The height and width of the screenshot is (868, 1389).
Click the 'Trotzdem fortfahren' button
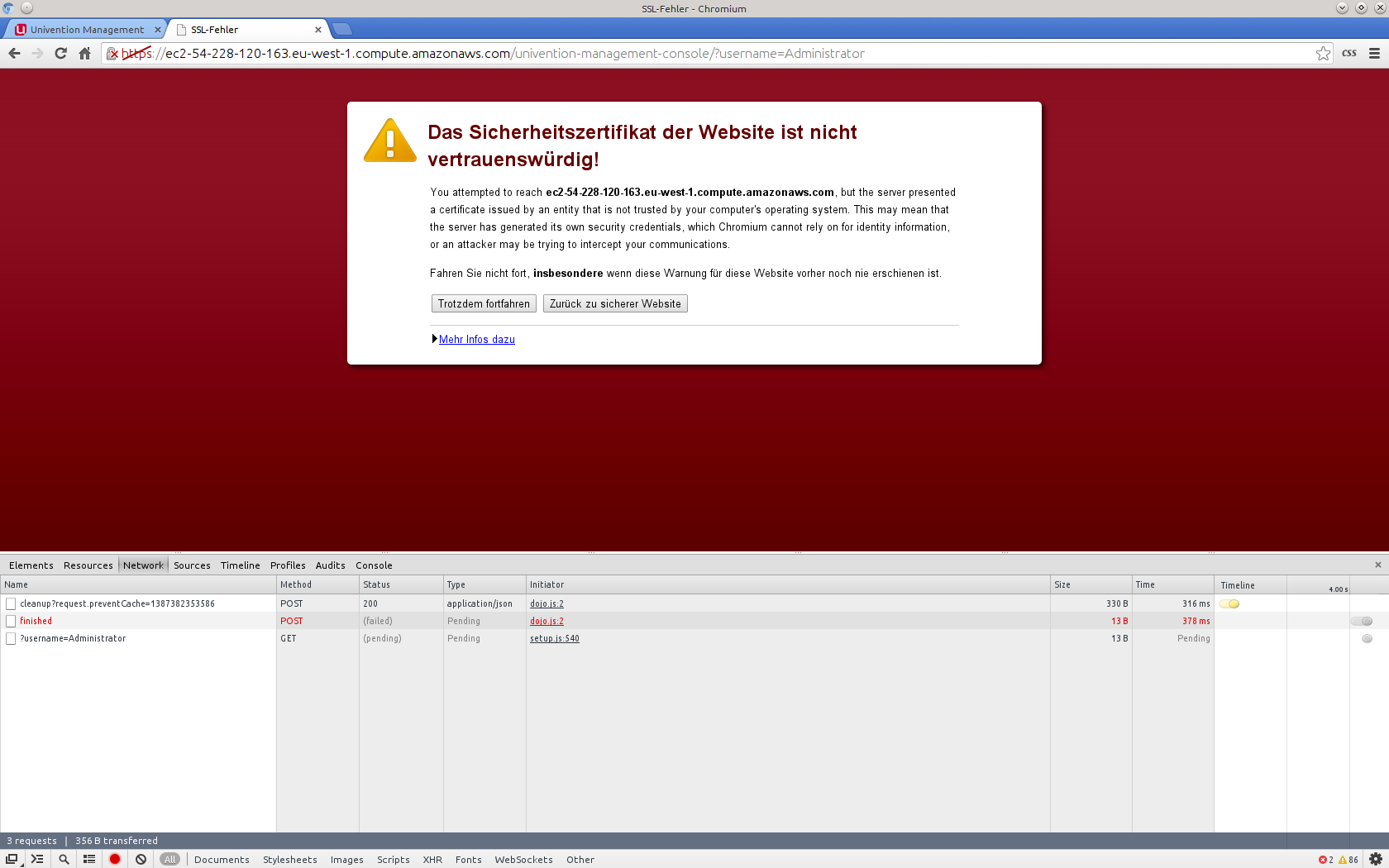coord(484,303)
